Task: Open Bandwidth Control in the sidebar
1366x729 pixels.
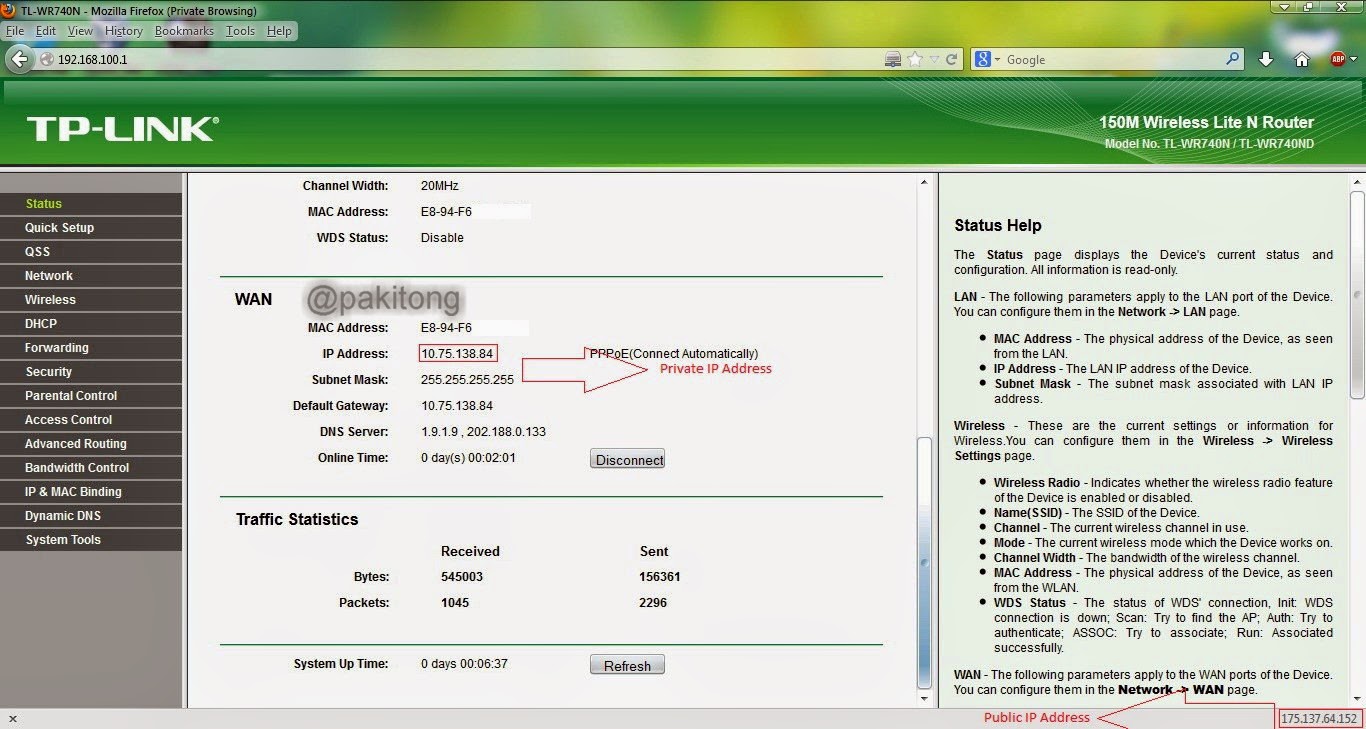Action: point(91,468)
